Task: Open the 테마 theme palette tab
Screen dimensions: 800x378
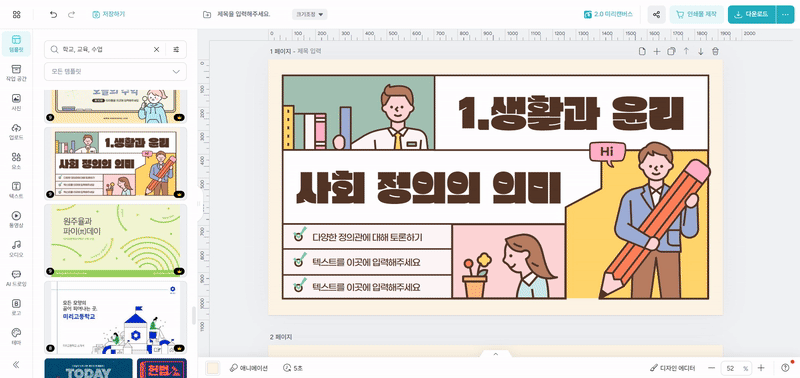Action: click(x=16, y=336)
